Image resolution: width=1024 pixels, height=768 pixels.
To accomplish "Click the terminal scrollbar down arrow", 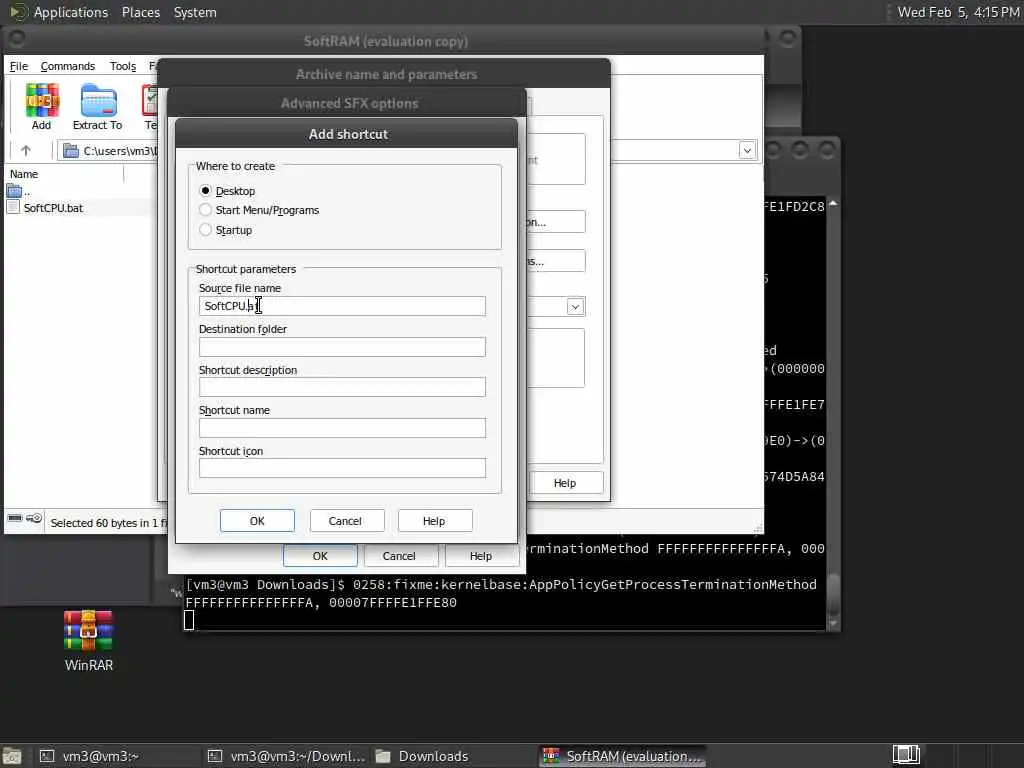I will pyautogui.click(x=833, y=623).
